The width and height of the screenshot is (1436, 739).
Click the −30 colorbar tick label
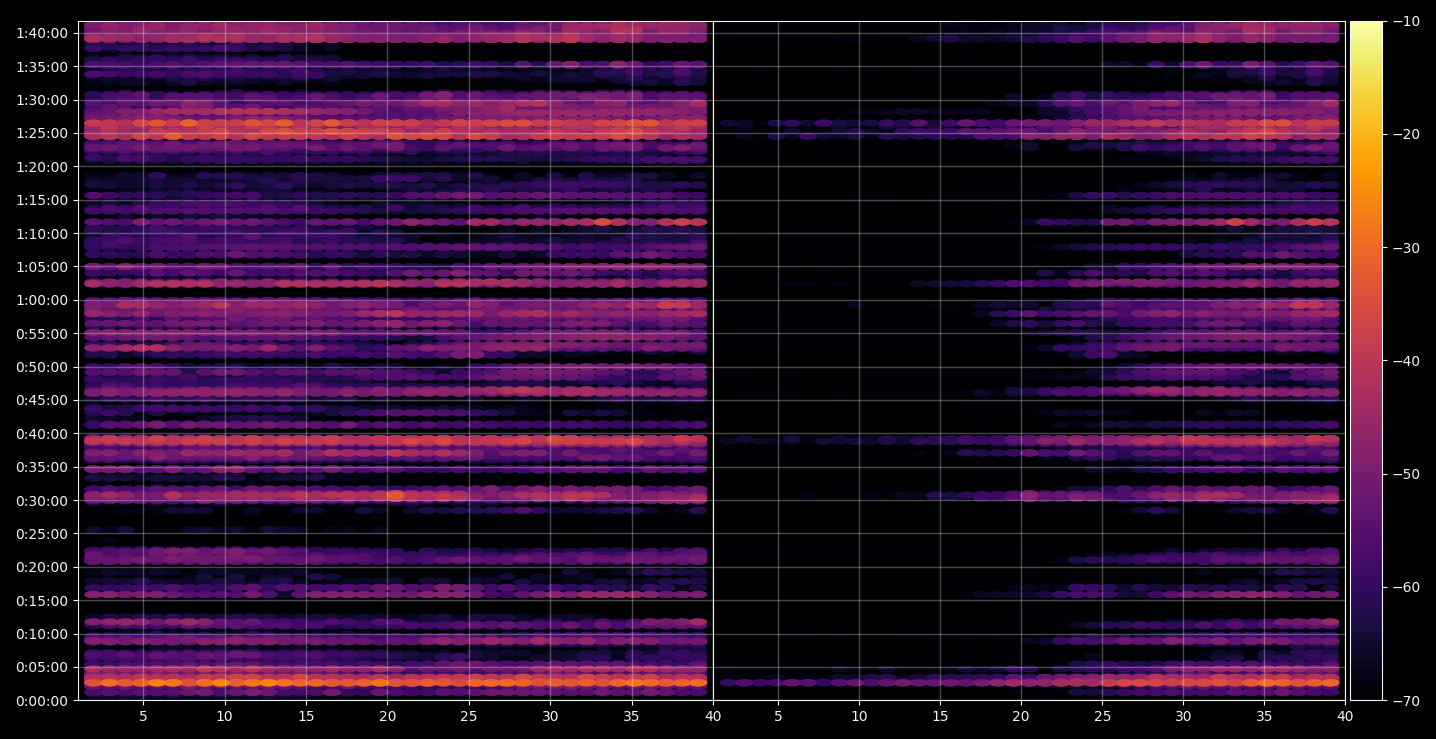[1406, 248]
